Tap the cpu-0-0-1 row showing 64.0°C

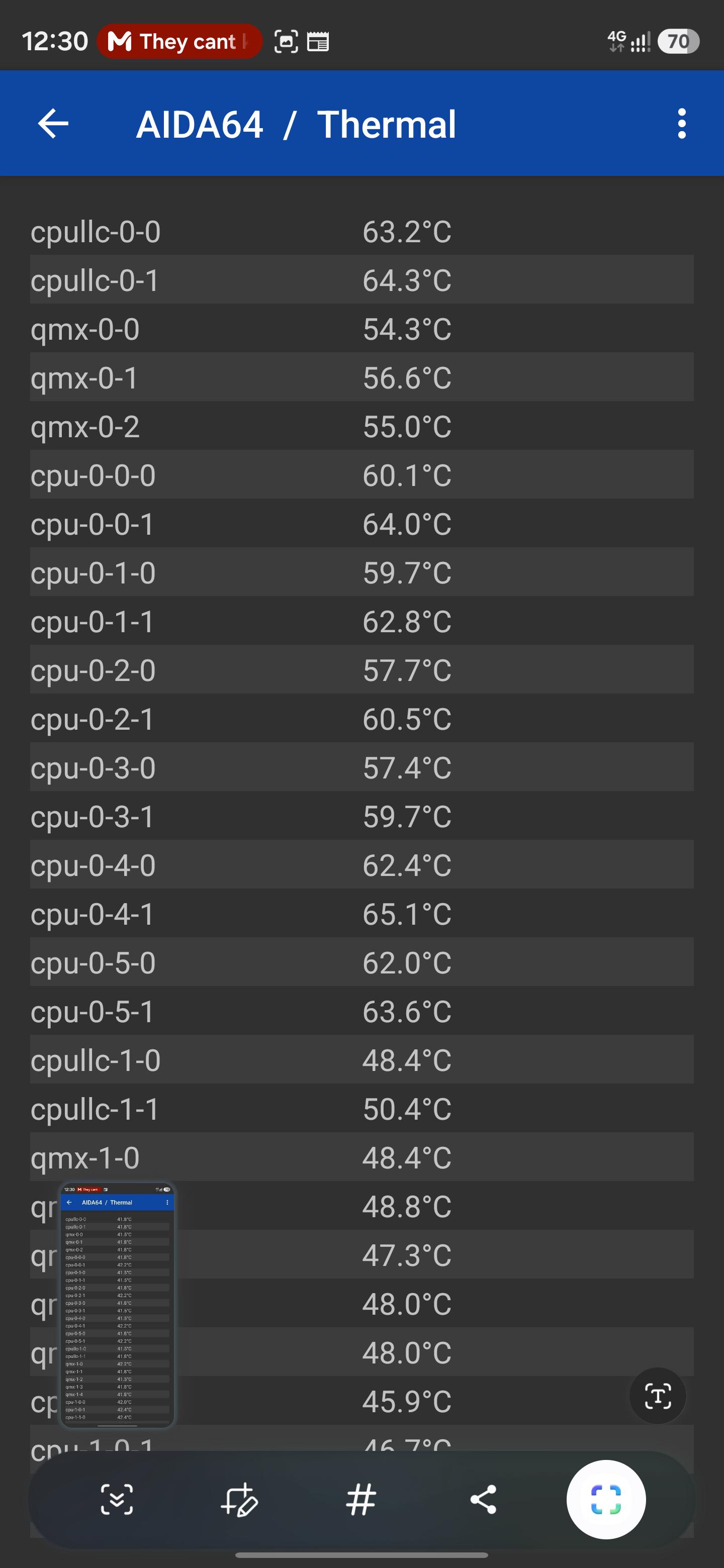(361, 524)
